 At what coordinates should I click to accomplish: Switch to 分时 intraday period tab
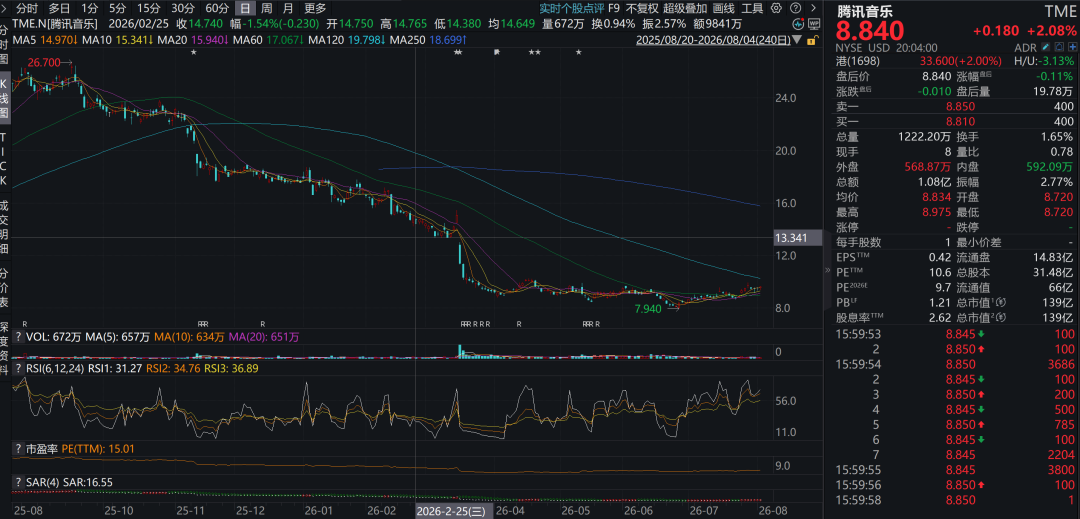click(x=28, y=9)
